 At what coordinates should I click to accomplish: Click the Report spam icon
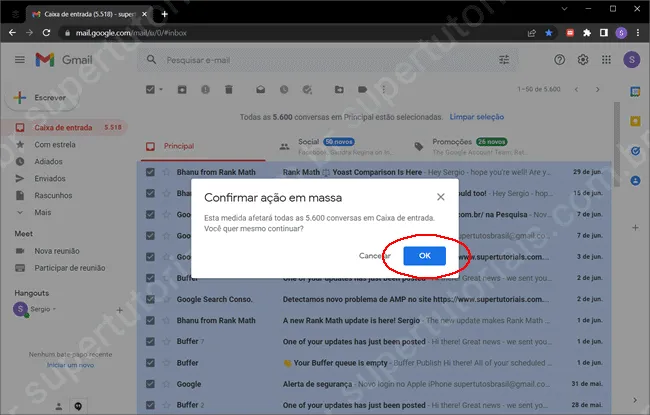(205, 89)
